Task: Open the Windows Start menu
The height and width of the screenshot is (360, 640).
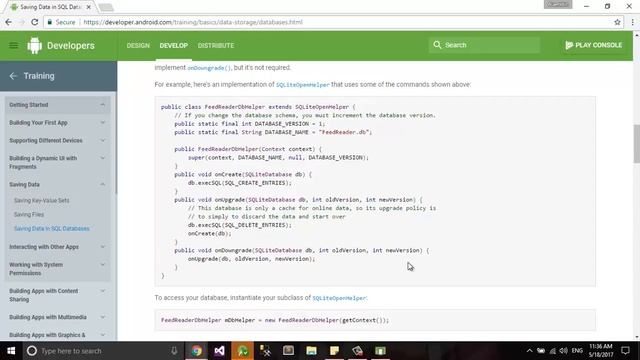Action: coord(11,351)
